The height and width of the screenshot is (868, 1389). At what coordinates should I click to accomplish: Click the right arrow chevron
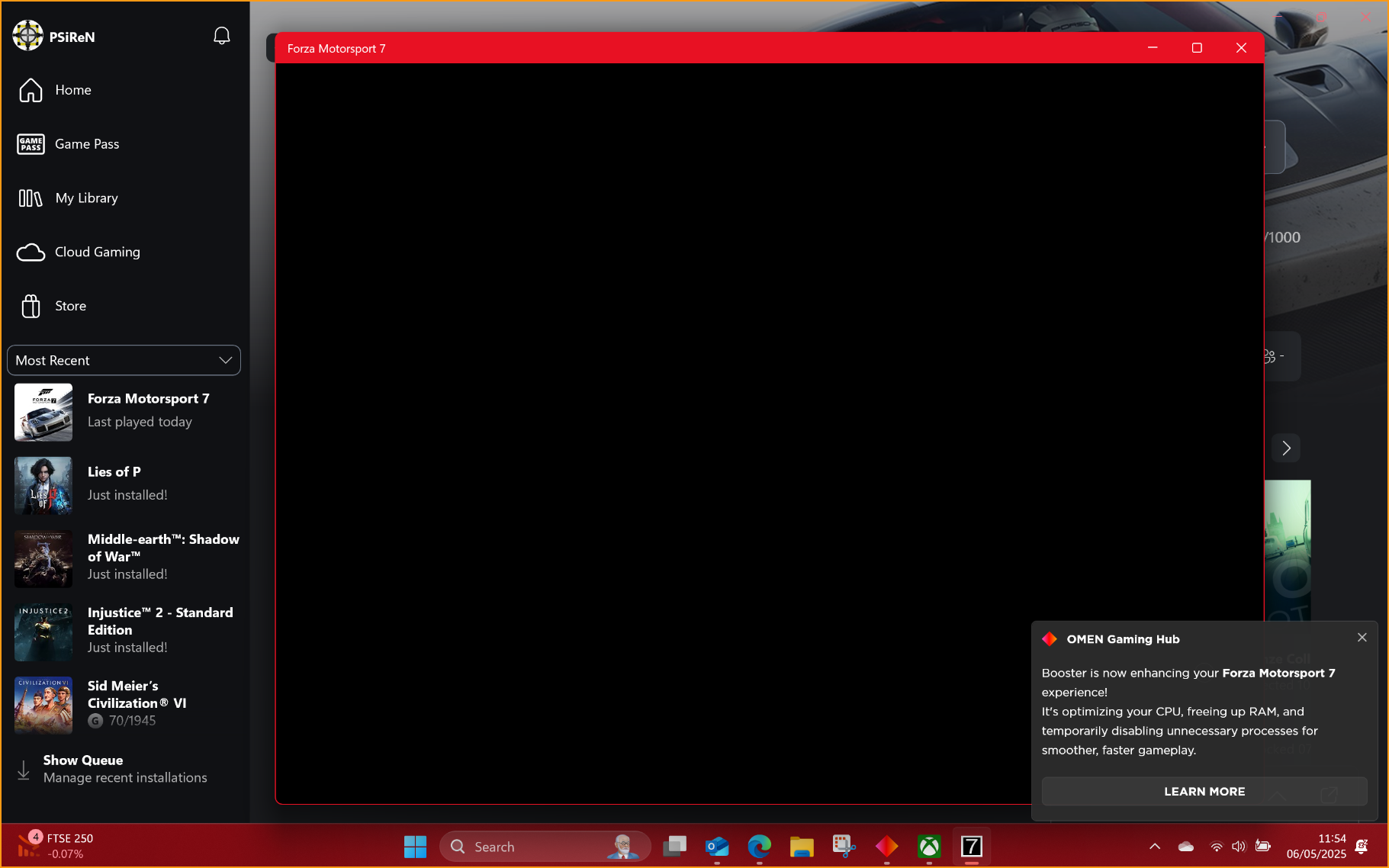pos(1286,448)
